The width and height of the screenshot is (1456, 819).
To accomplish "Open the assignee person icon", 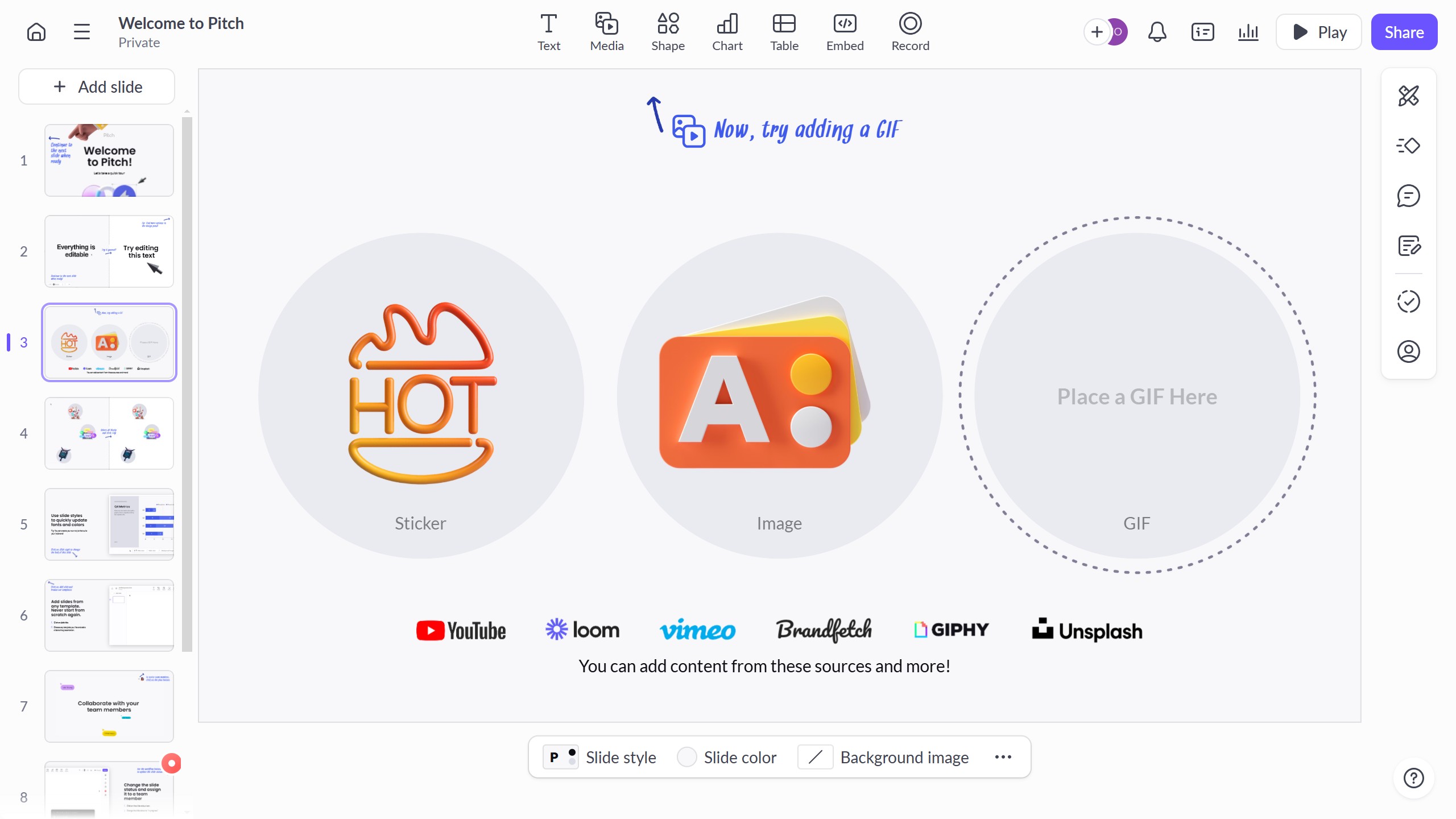I will coord(1408,351).
